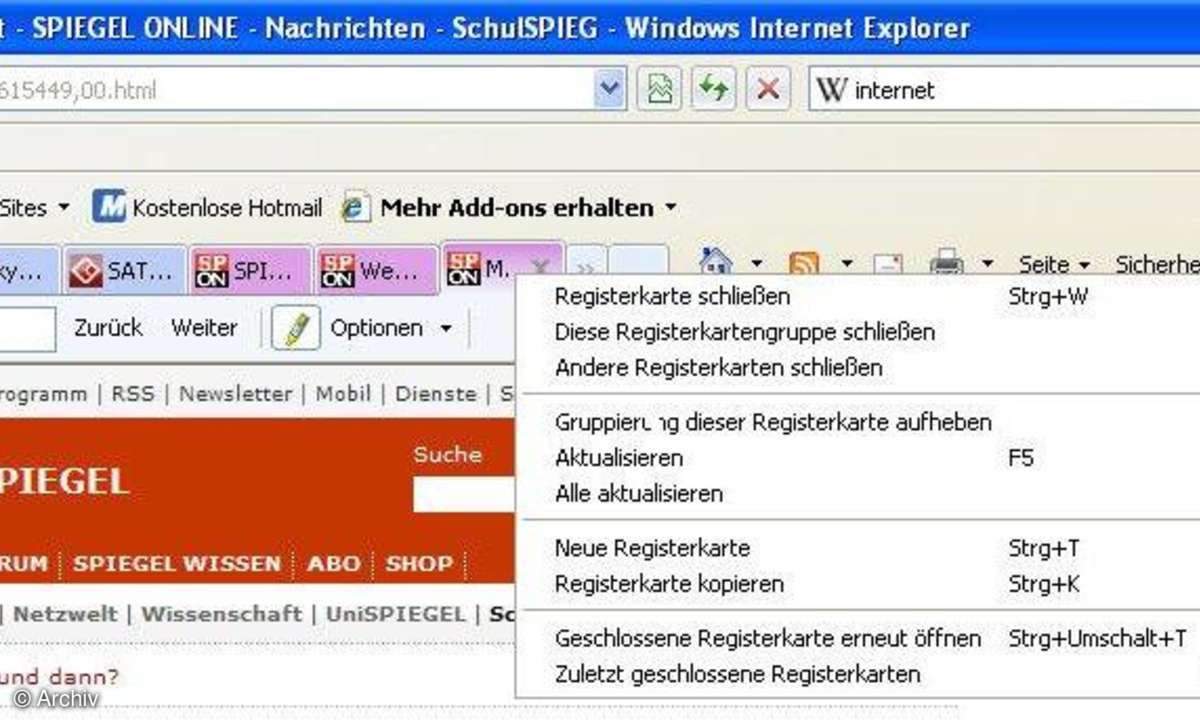
Task: Click the Zurück search button
Action: (108, 328)
